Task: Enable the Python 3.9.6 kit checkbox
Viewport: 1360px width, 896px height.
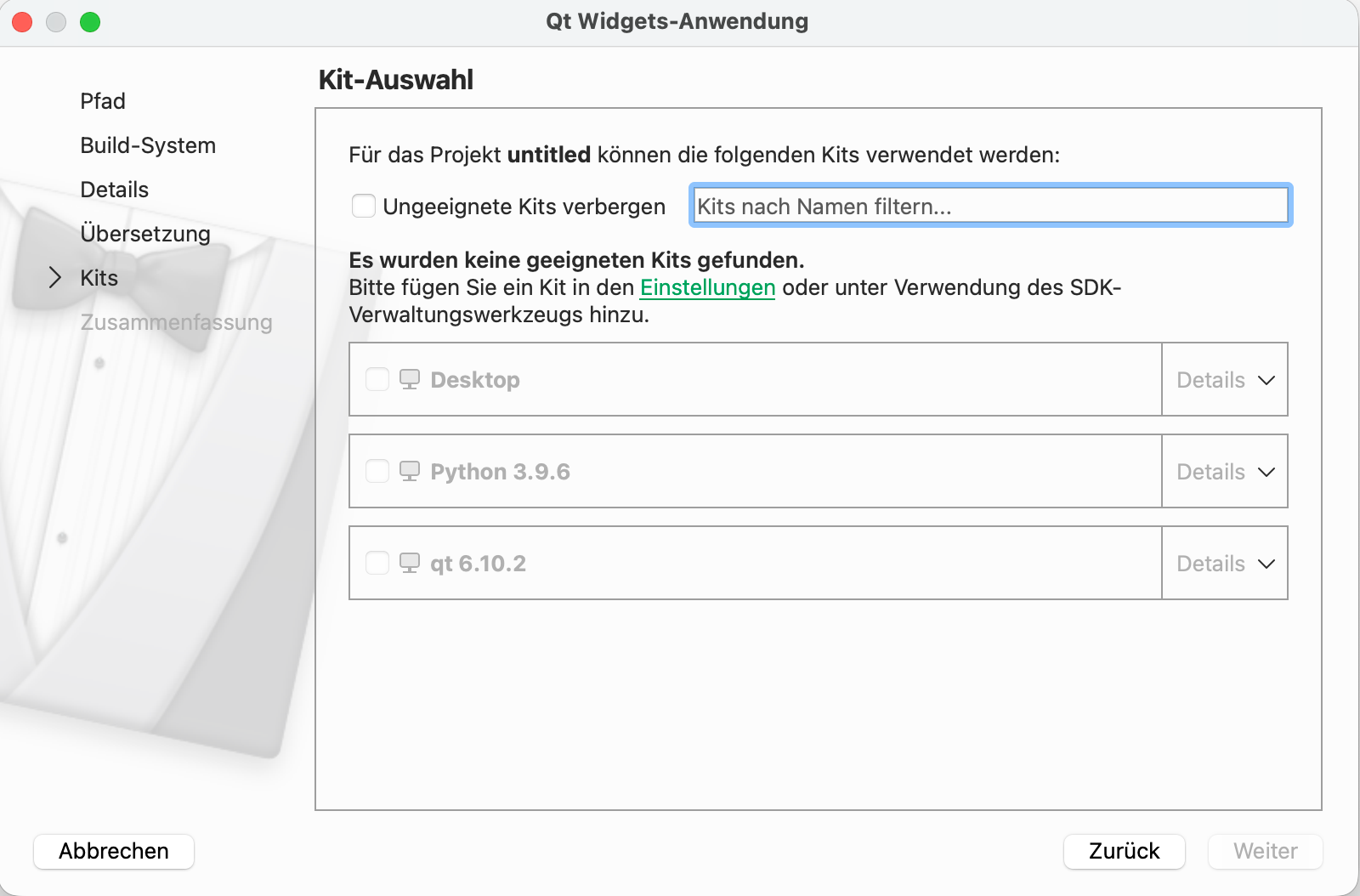Action: 377,471
